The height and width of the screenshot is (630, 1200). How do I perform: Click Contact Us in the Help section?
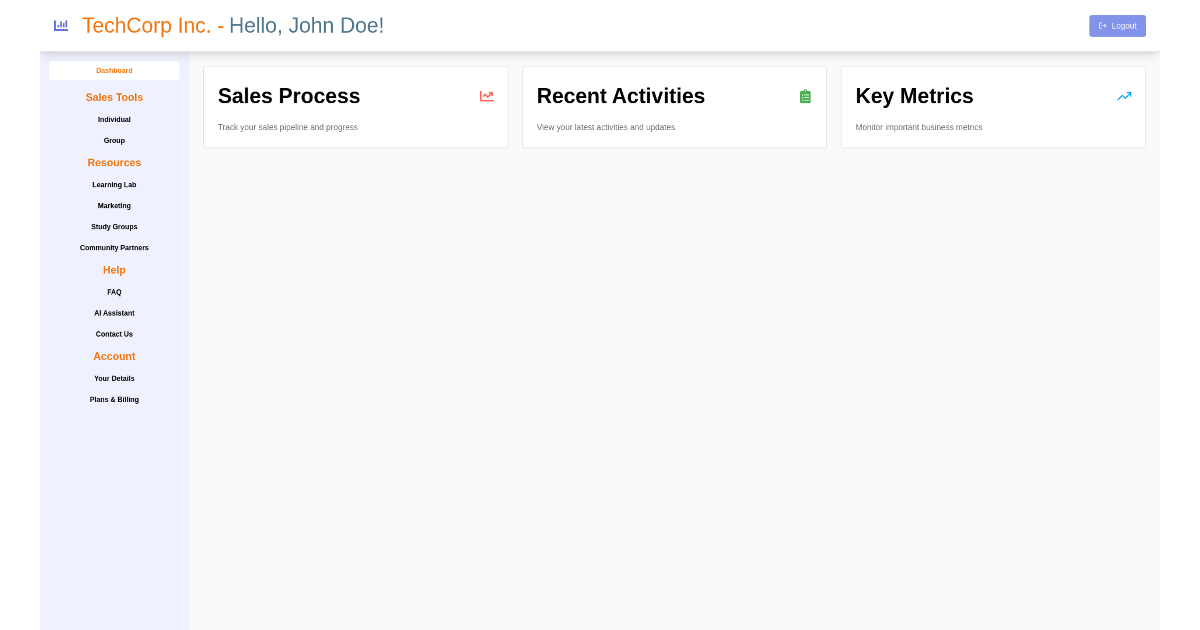(x=114, y=334)
